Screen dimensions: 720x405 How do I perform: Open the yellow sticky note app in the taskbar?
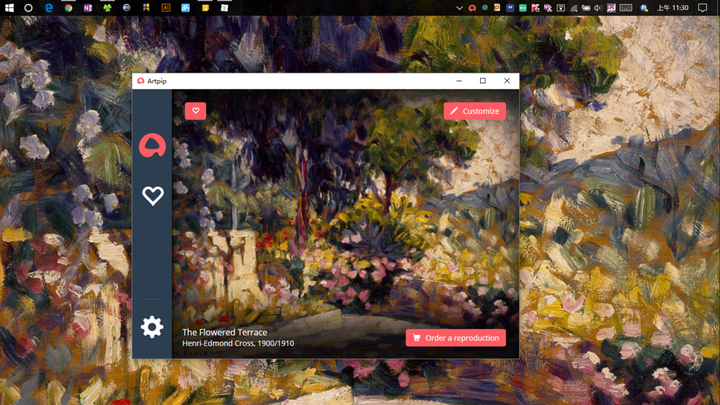205,8
